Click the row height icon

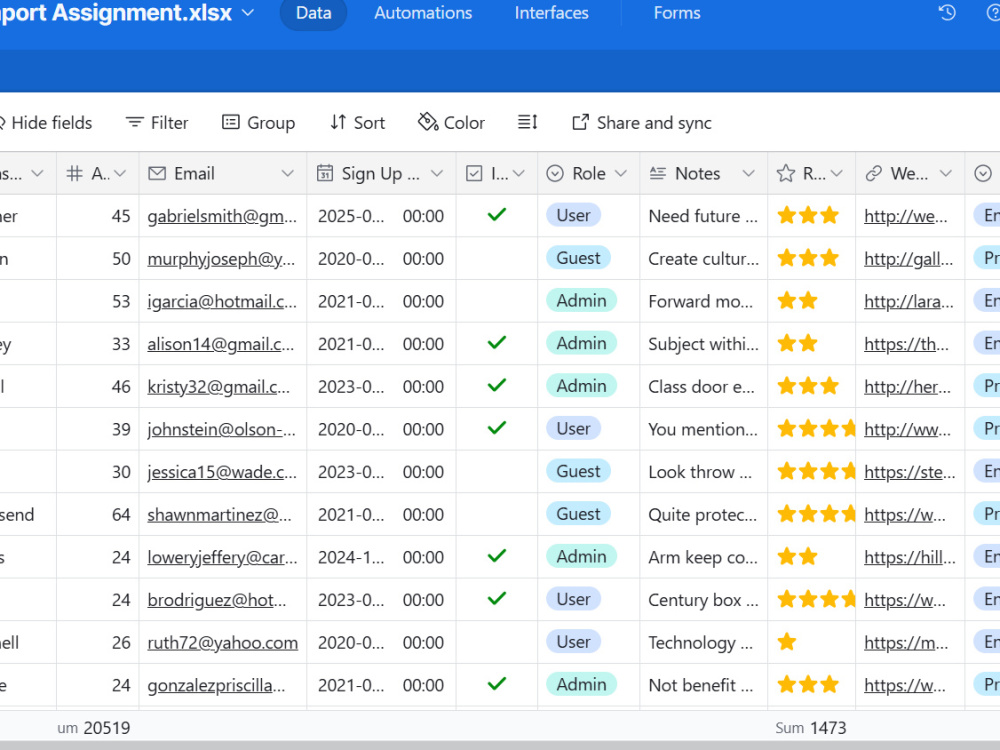click(x=527, y=122)
